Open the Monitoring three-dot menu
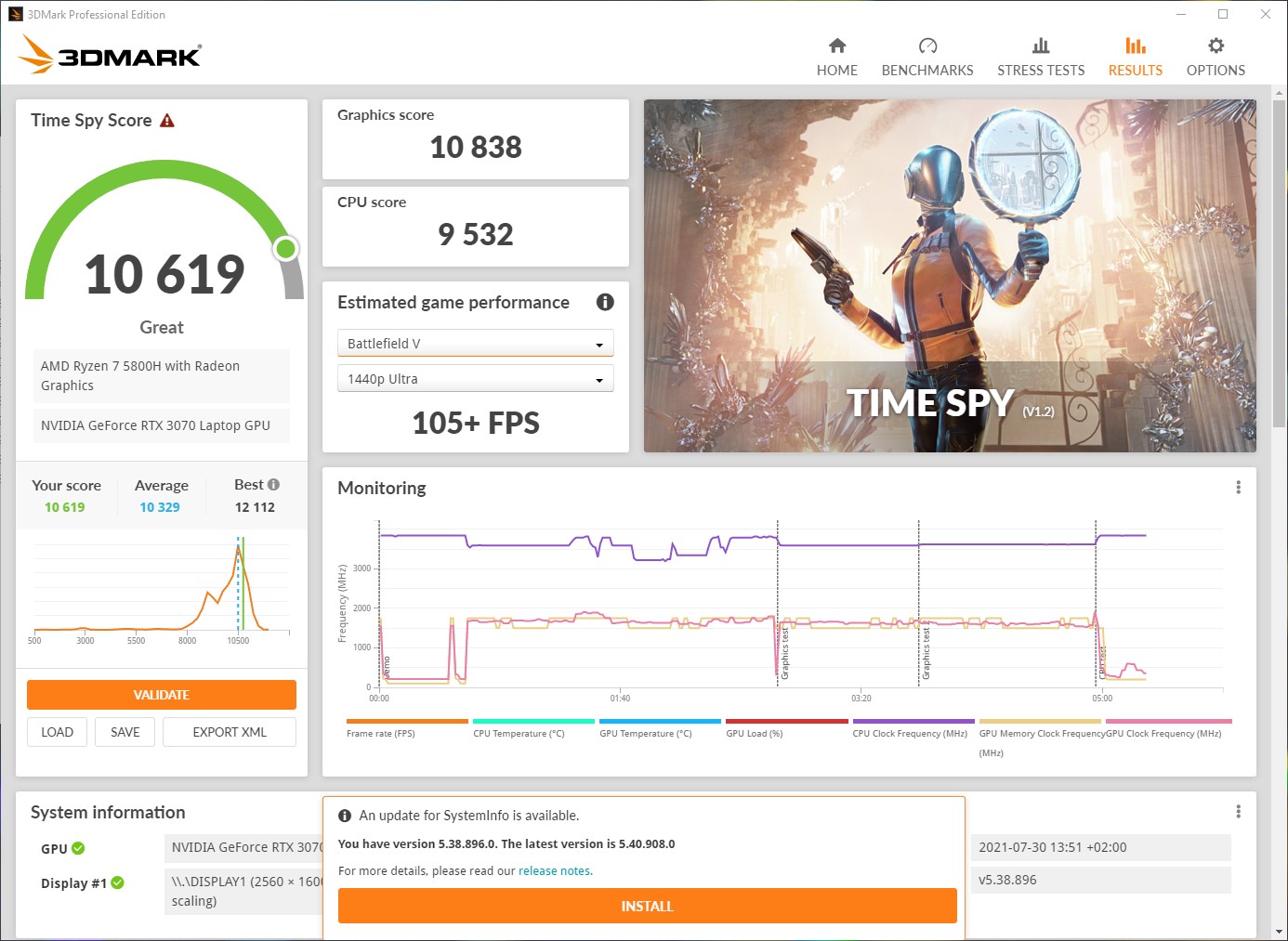This screenshot has height=941, width=1288. click(1238, 488)
